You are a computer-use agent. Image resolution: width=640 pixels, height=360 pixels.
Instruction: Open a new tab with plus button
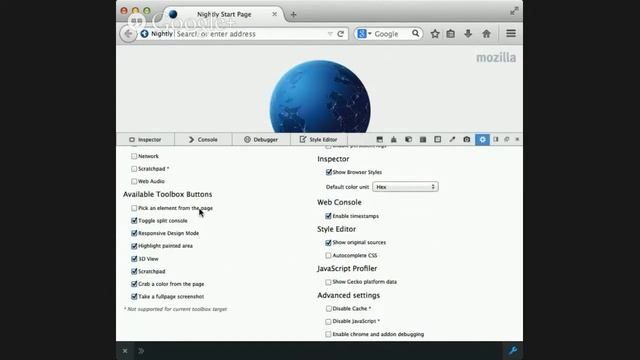pyautogui.click(x=293, y=15)
